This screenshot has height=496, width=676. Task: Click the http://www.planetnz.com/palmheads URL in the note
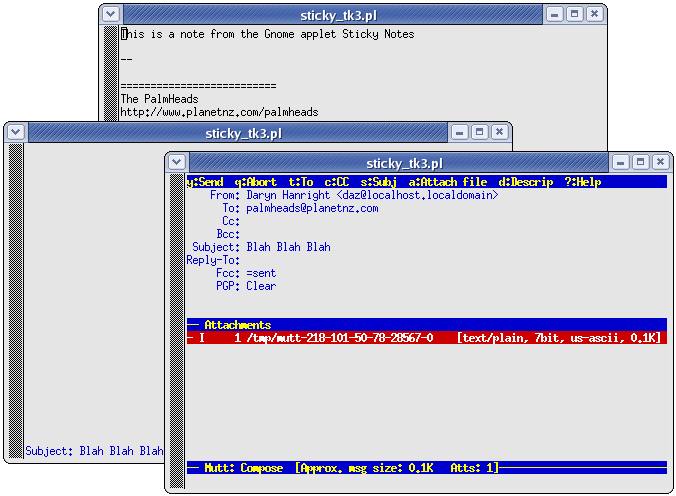coord(219,113)
